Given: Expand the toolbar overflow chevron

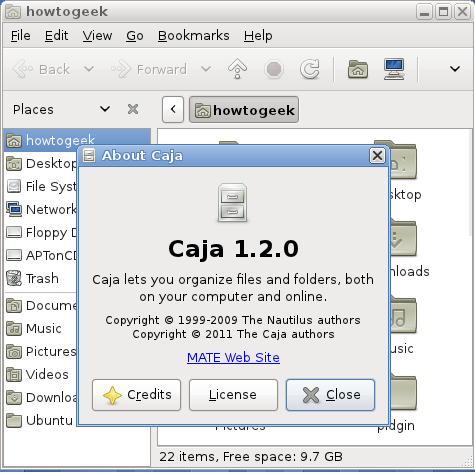Looking at the screenshot, I should 455,69.
